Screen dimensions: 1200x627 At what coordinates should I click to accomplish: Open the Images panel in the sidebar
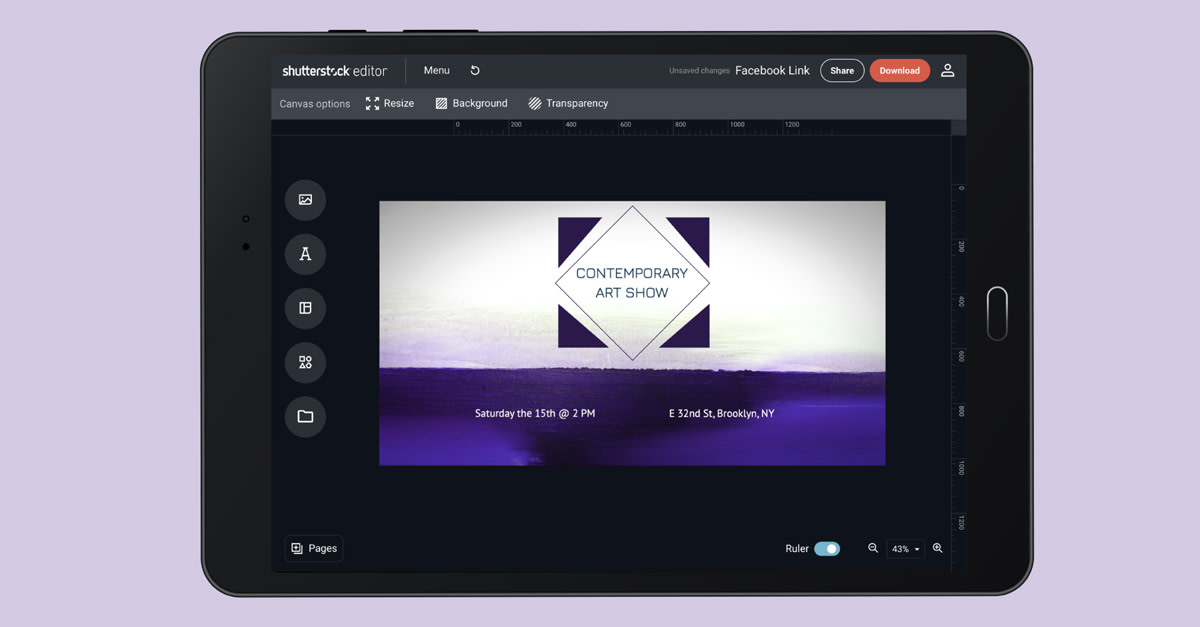click(305, 200)
